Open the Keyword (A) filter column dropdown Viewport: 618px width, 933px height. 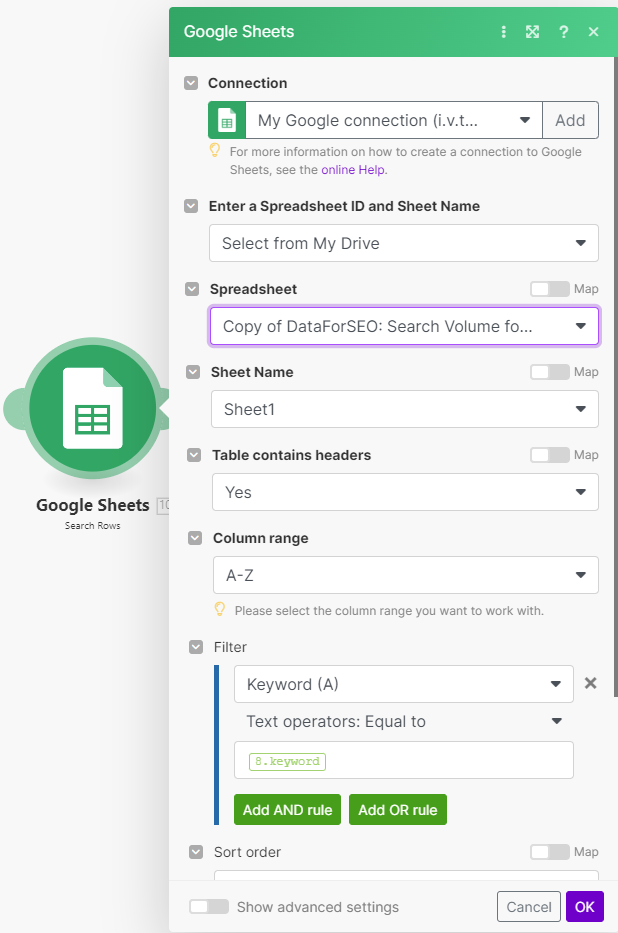tap(404, 684)
